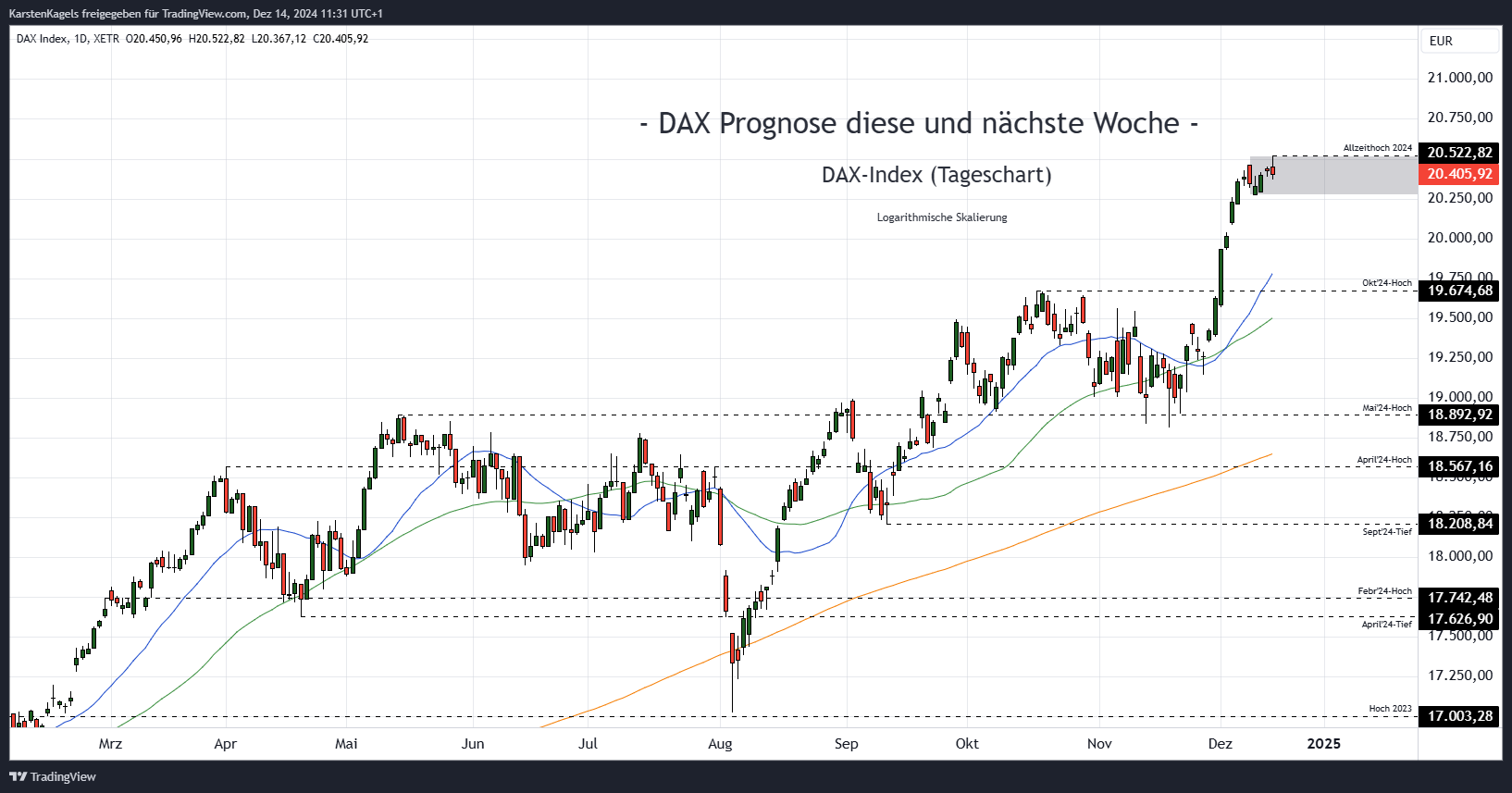Click the Apr label on time axis
This screenshot has width=1512, height=793.
click(225, 744)
